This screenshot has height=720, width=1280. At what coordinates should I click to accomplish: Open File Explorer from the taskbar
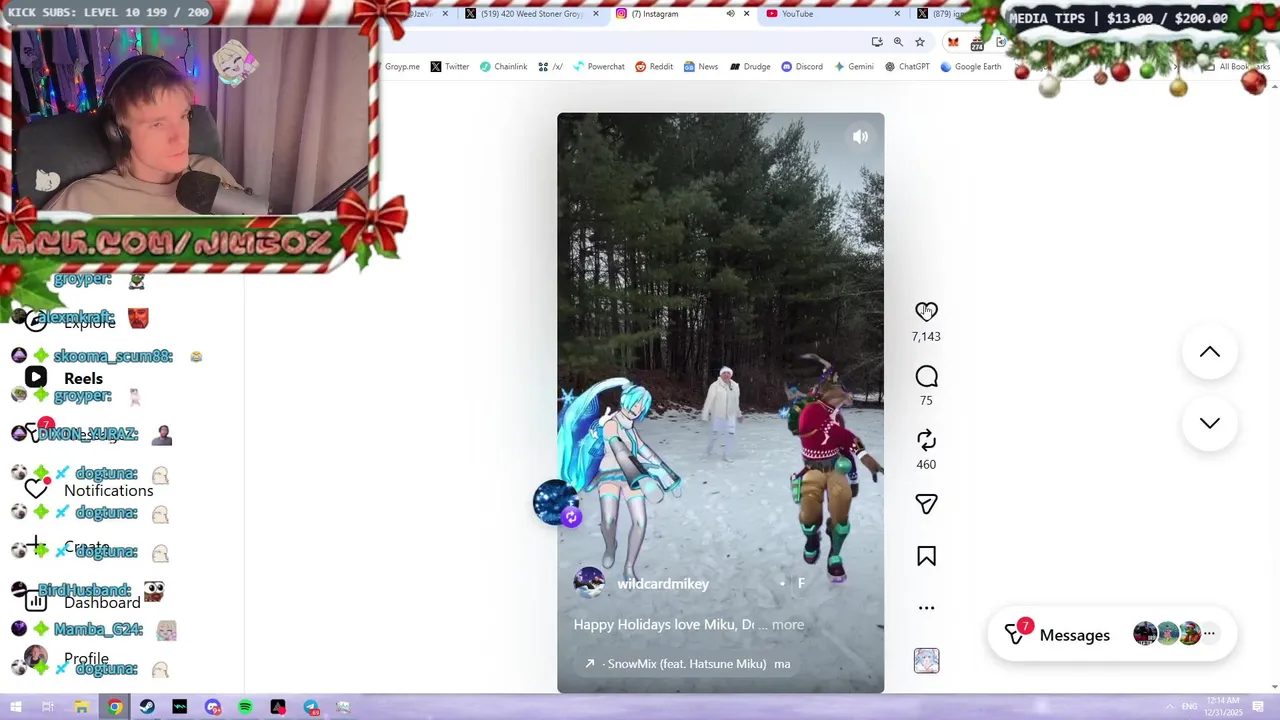tap(81, 707)
